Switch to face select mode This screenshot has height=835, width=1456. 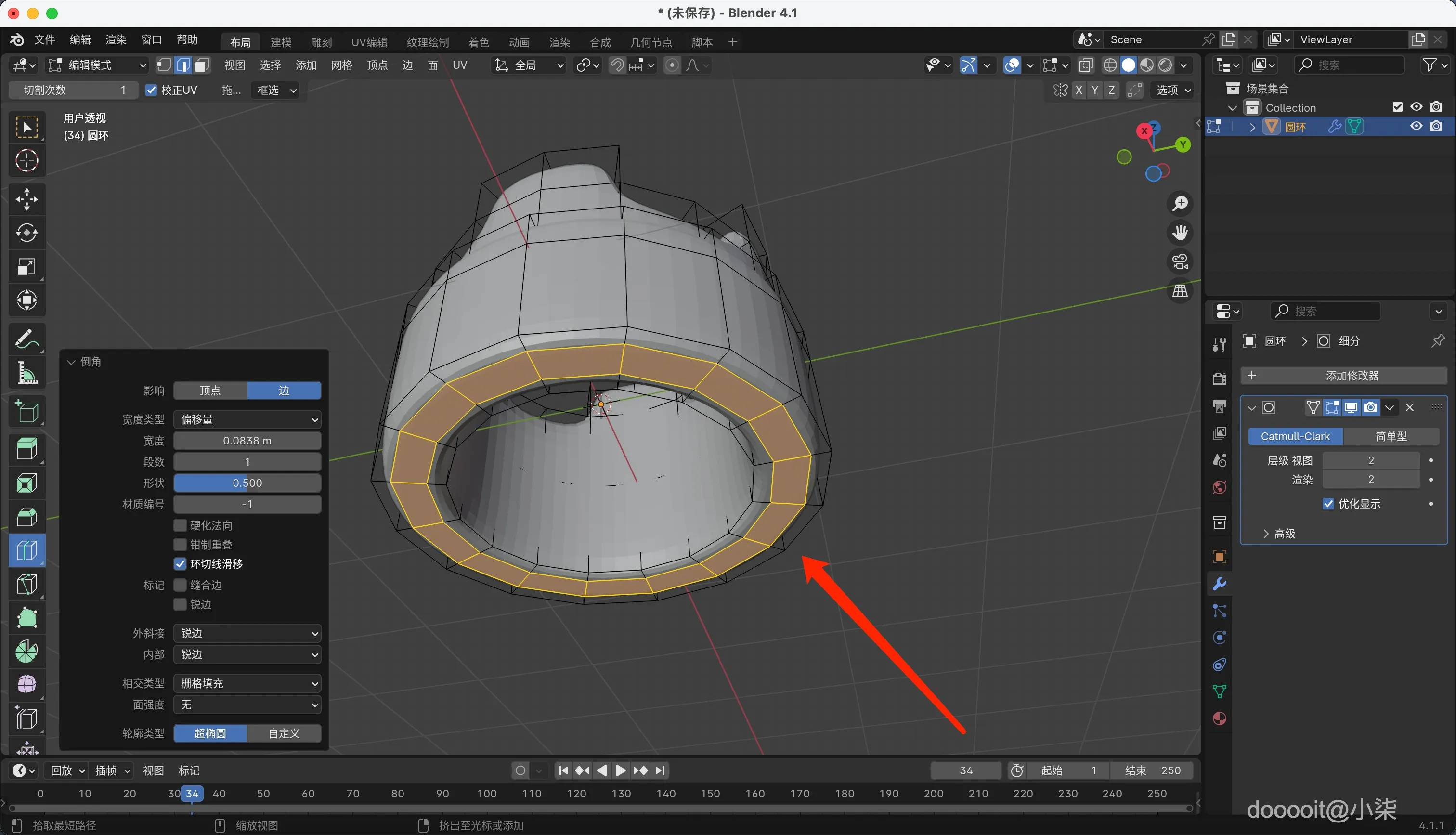[x=202, y=65]
